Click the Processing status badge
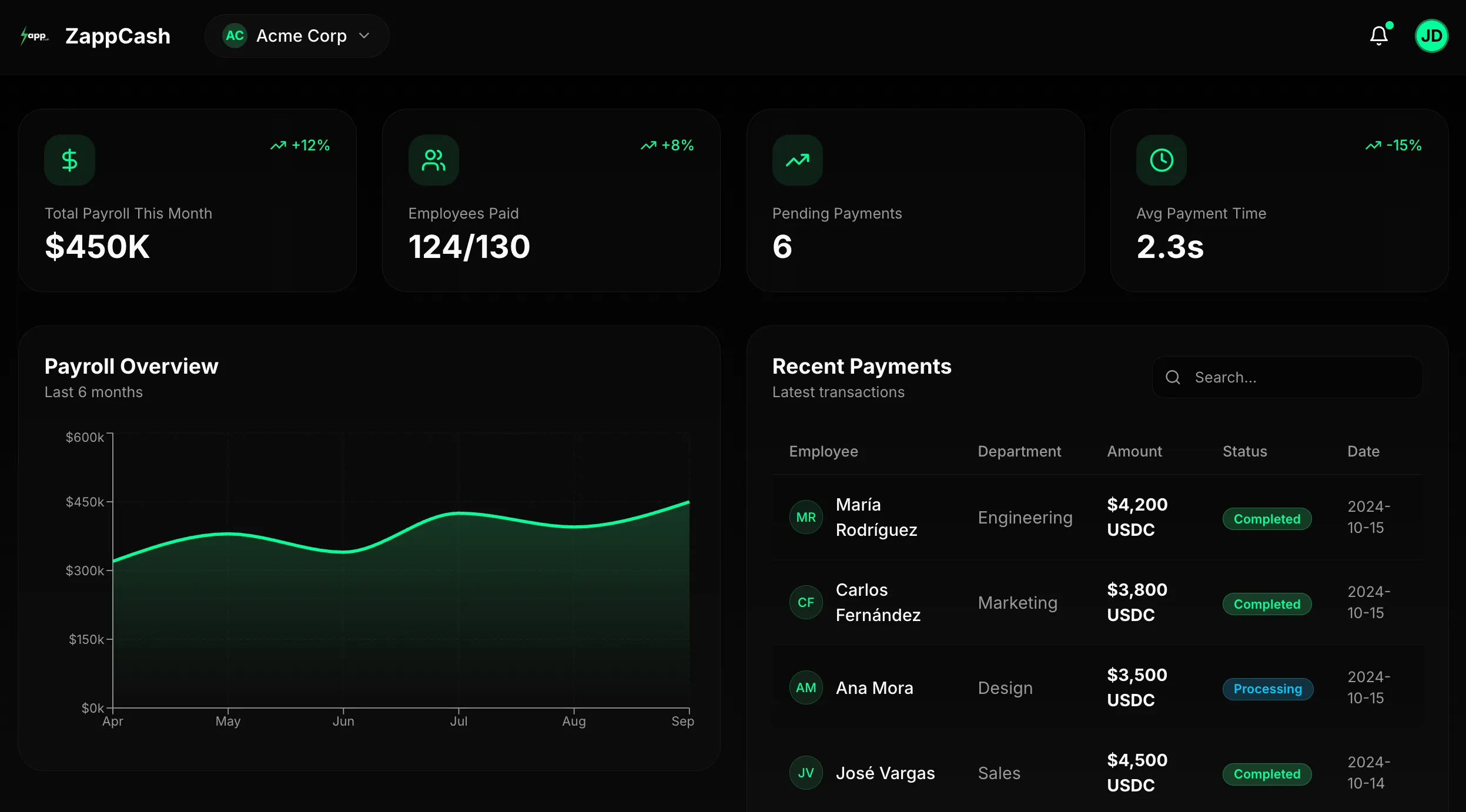 click(1267, 689)
